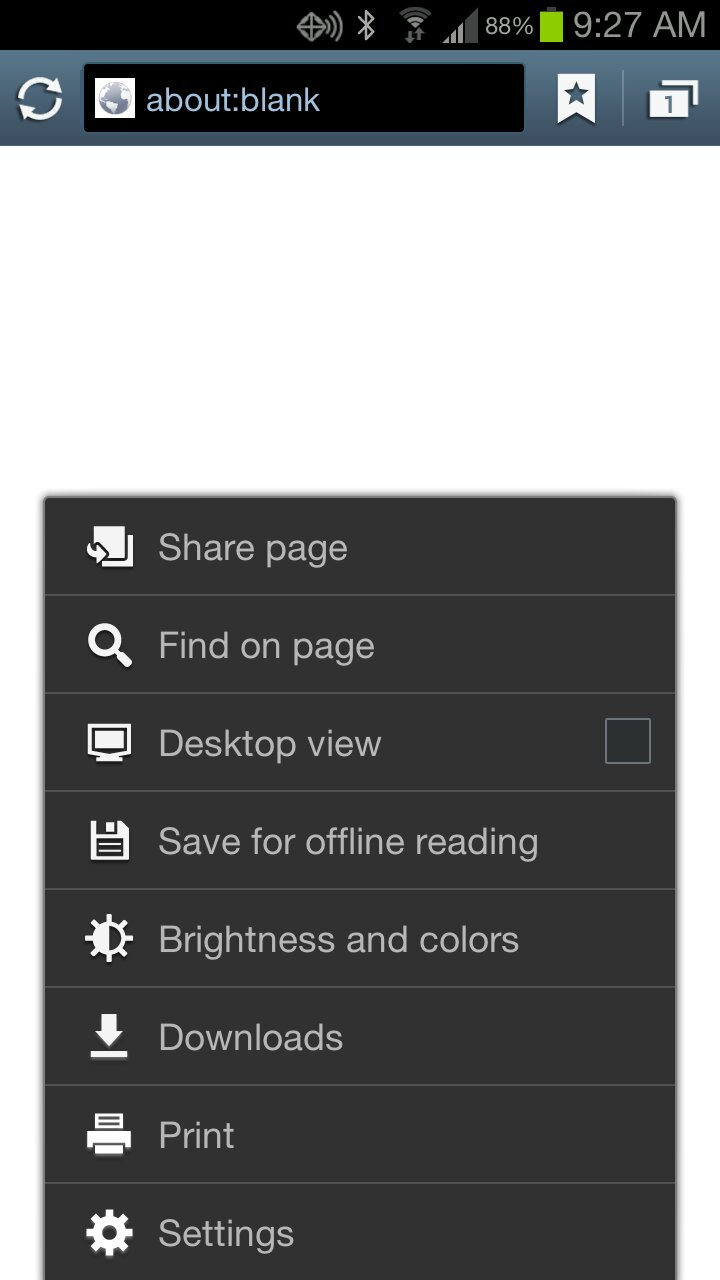Click the desktop monitor icon
The height and width of the screenshot is (1280, 720).
tap(109, 743)
